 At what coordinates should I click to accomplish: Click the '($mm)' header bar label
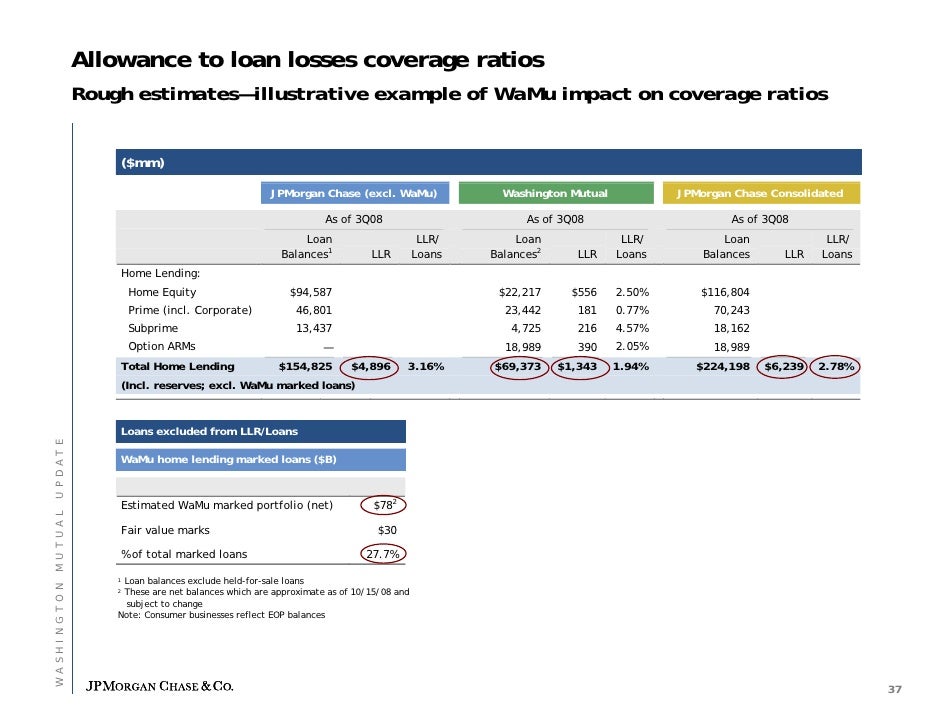142,163
